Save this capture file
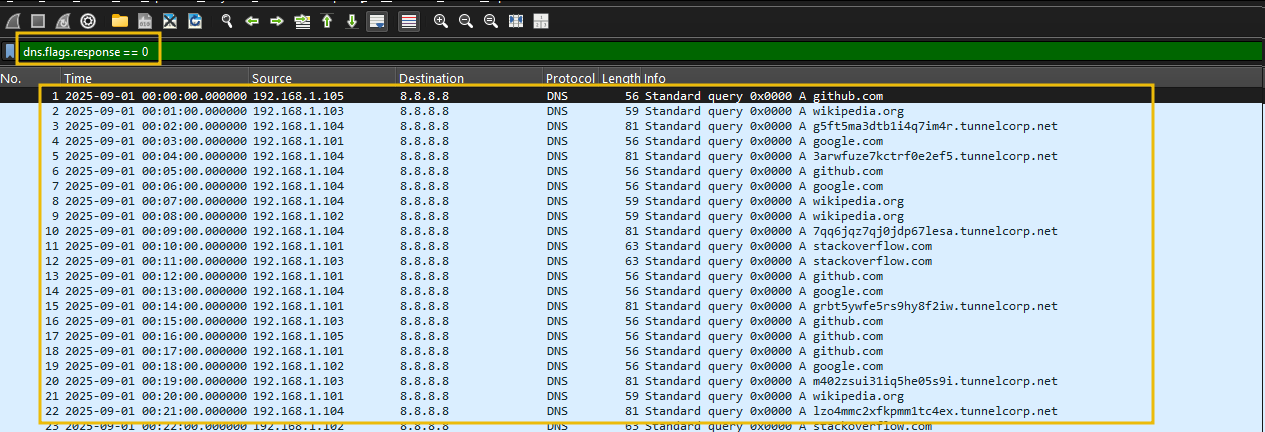The height and width of the screenshot is (432, 1265). pos(145,21)
